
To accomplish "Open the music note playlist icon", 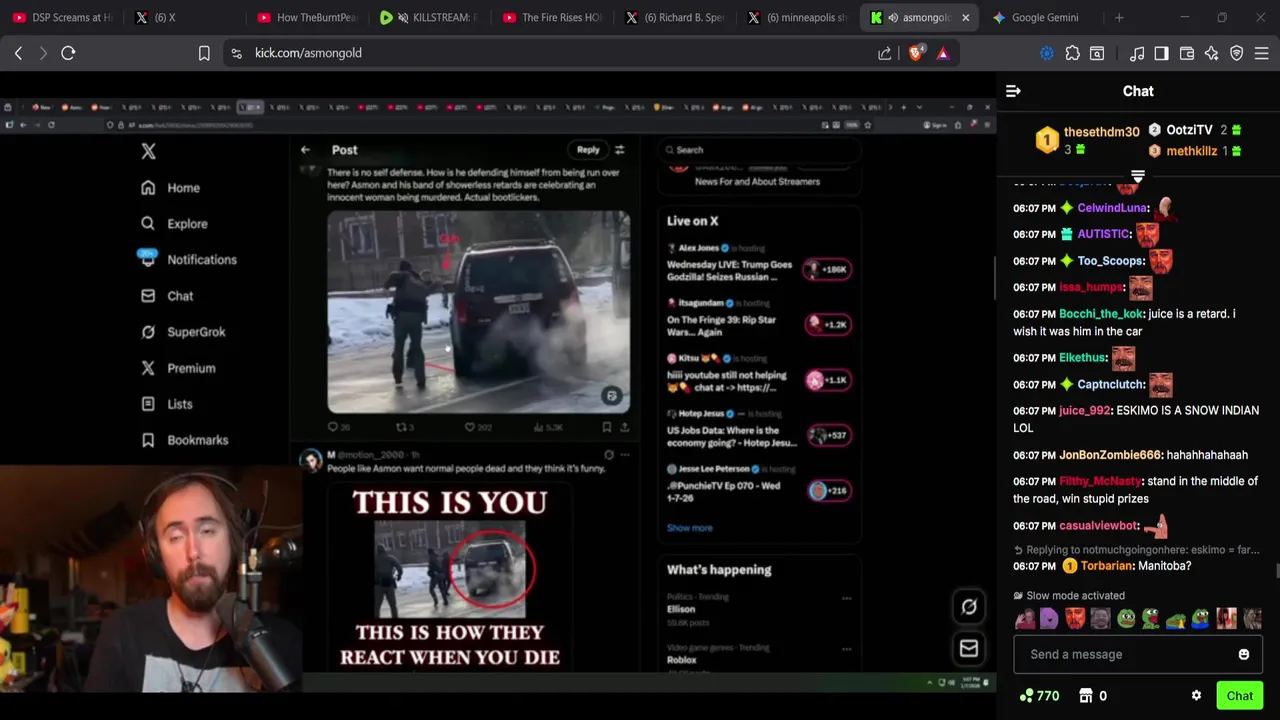I will click(1137, 53).
